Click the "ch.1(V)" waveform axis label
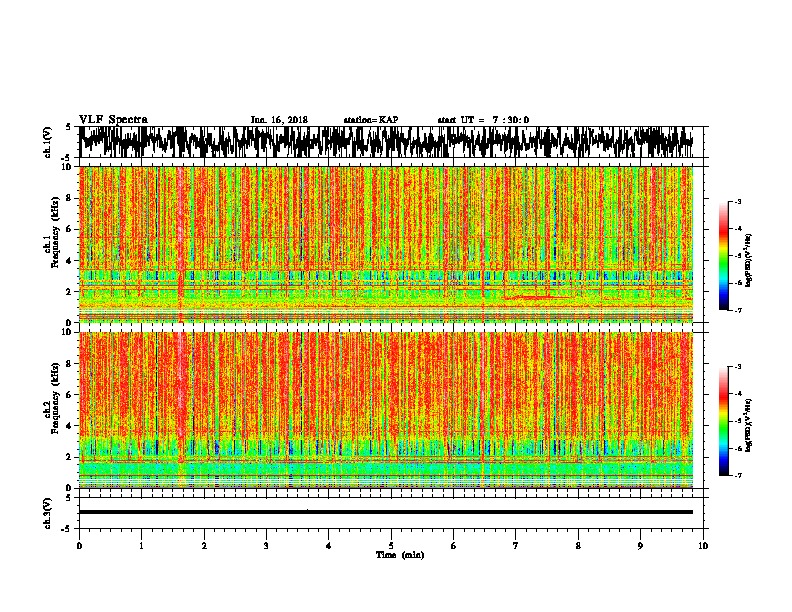The height and width of the screenshot is (612, 792). pyautogui.click(x=48, y=142)
